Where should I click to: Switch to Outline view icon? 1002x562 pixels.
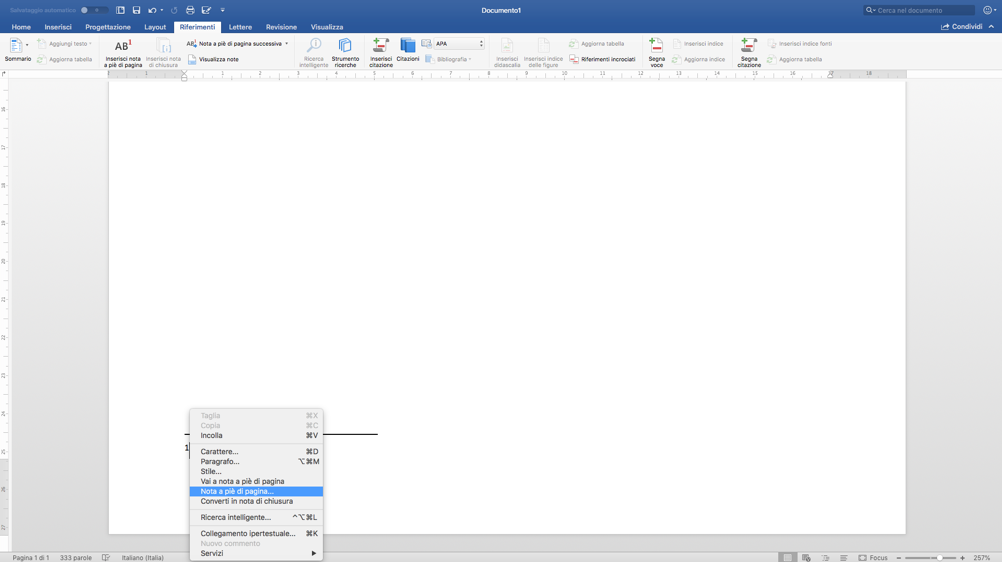825,558
